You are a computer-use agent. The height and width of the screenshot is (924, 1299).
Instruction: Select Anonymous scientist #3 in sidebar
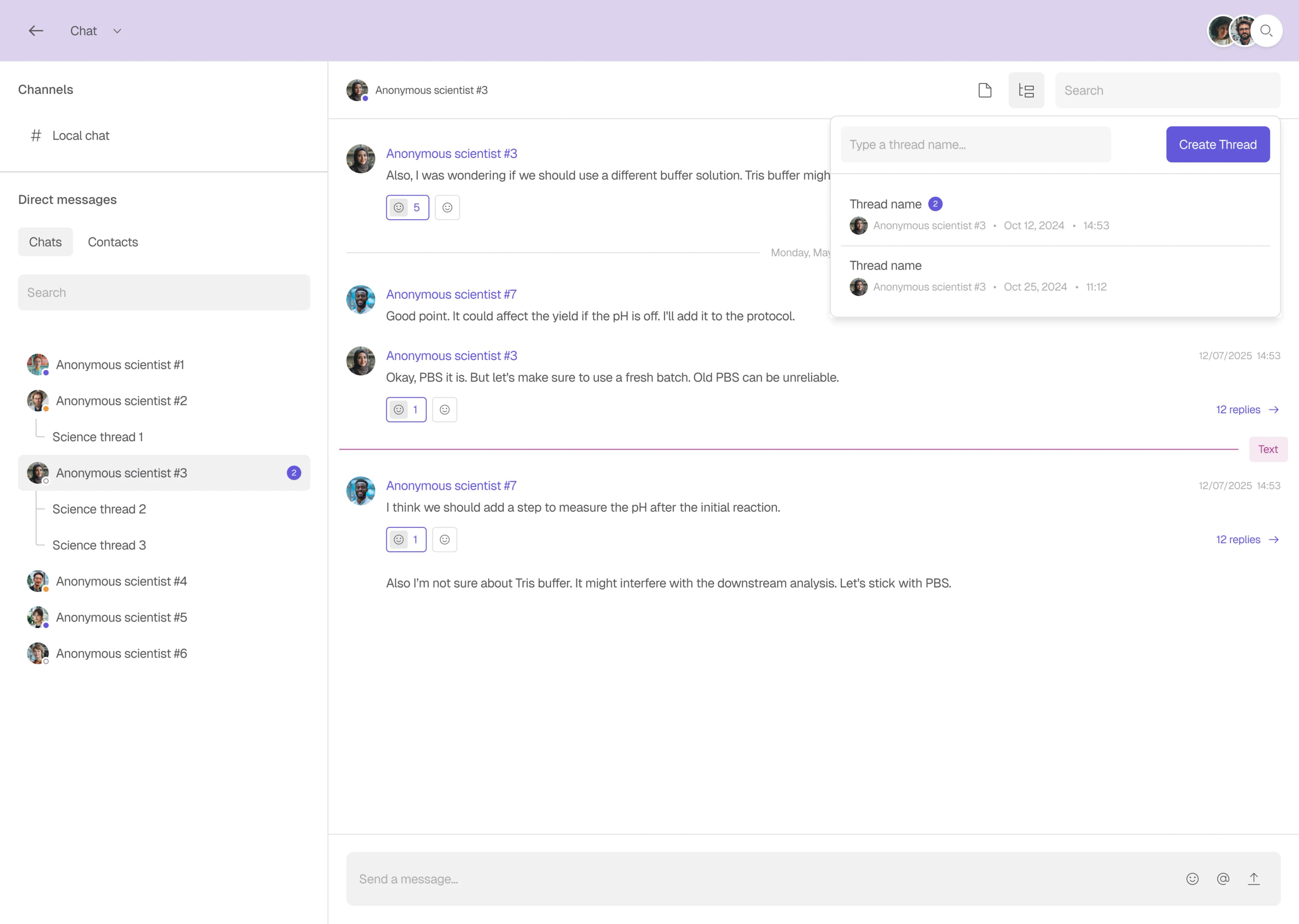[x=164, y=473]
